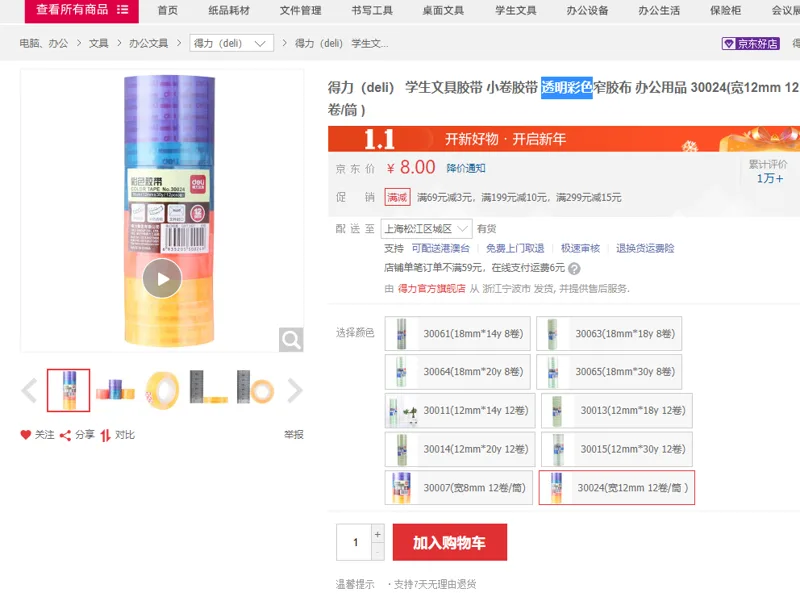The height and width of the screenshot is (597, 800).
Task: Select second thumbnail with loose tape rolls
Action: [115, 390]
